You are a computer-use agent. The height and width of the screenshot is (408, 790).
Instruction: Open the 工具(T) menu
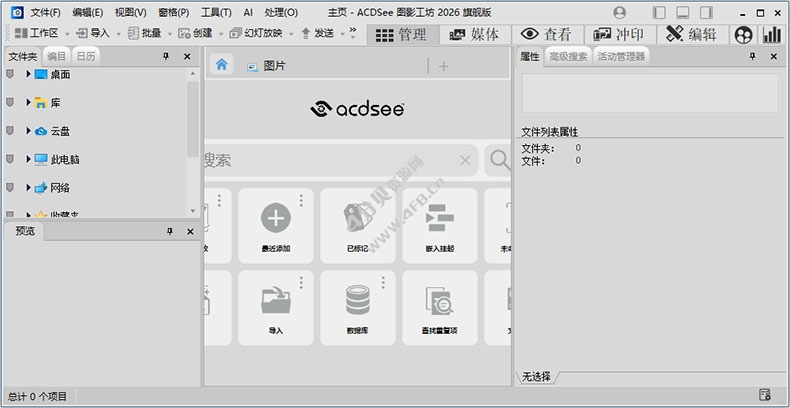(215, 12)
